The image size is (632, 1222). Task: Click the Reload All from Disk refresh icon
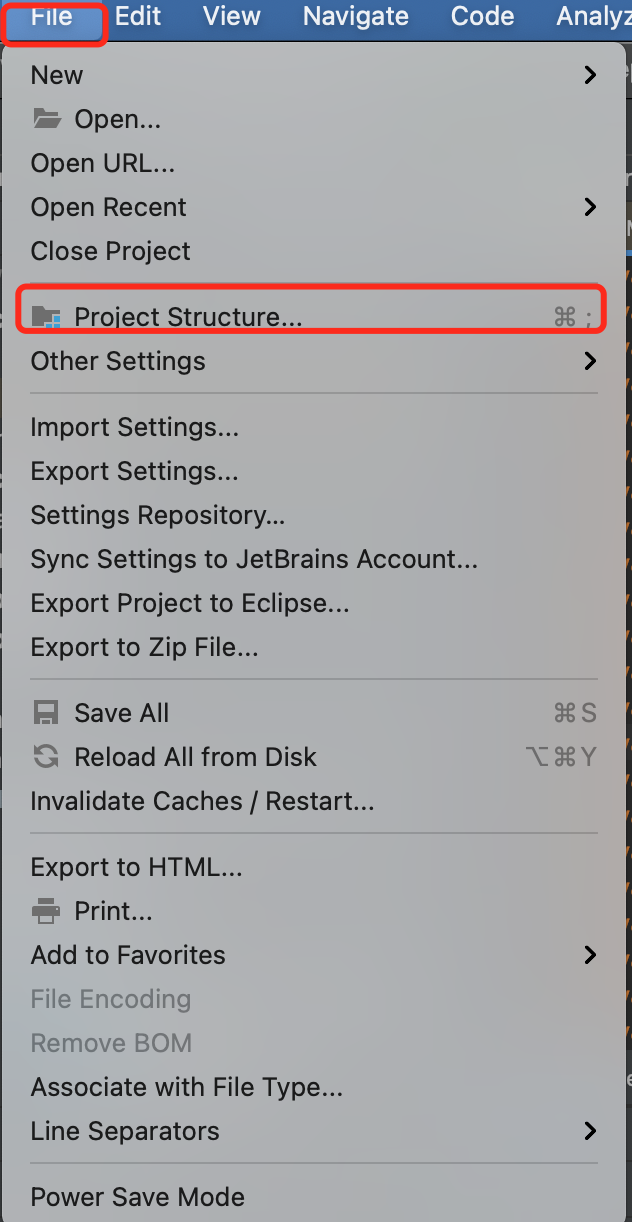[46, 757]
